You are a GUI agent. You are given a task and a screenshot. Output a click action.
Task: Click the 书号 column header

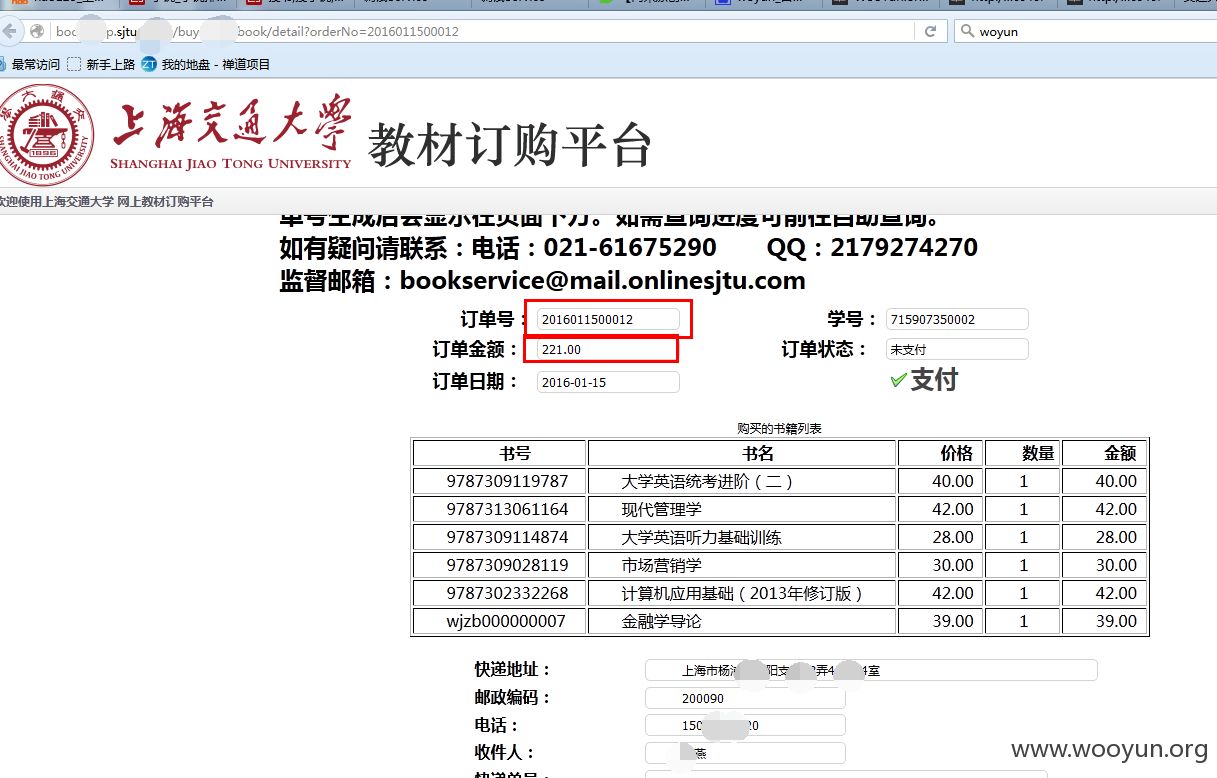(500, 453)
